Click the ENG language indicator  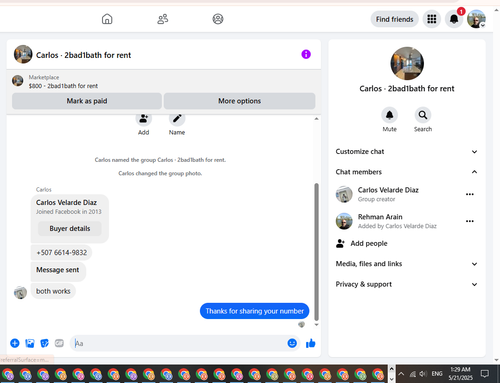(x=437, y=374)
